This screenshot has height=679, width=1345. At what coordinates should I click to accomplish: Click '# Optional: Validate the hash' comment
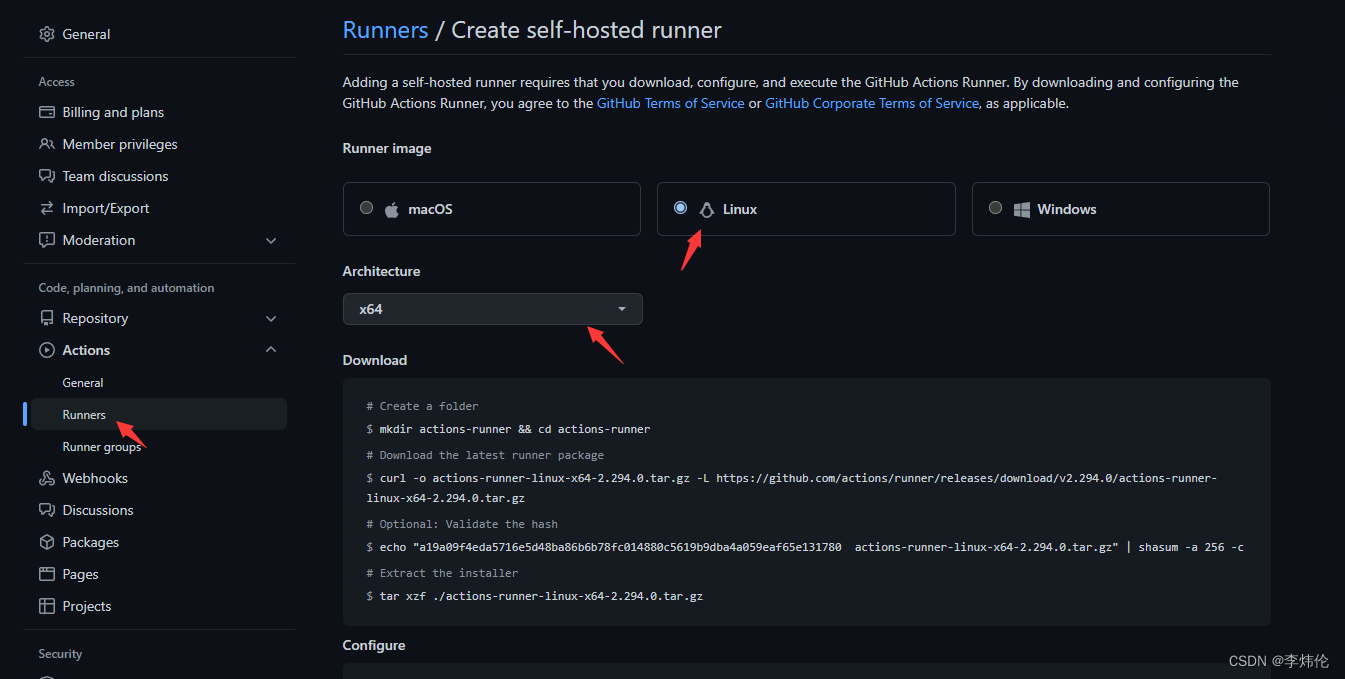click(x=462, y=524)
